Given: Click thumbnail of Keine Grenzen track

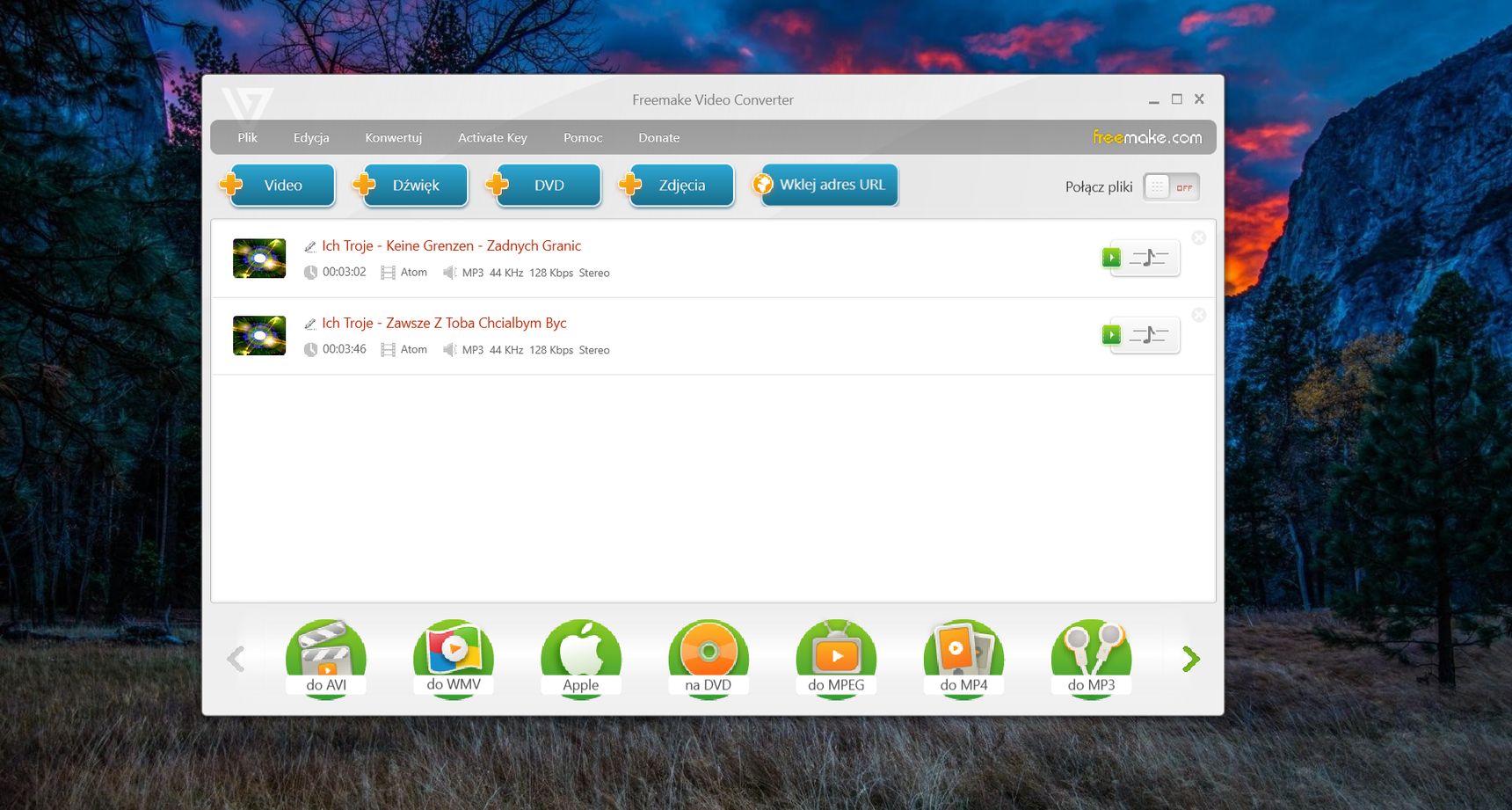Looking at the screenshot, I should click(x=259, y=258).
